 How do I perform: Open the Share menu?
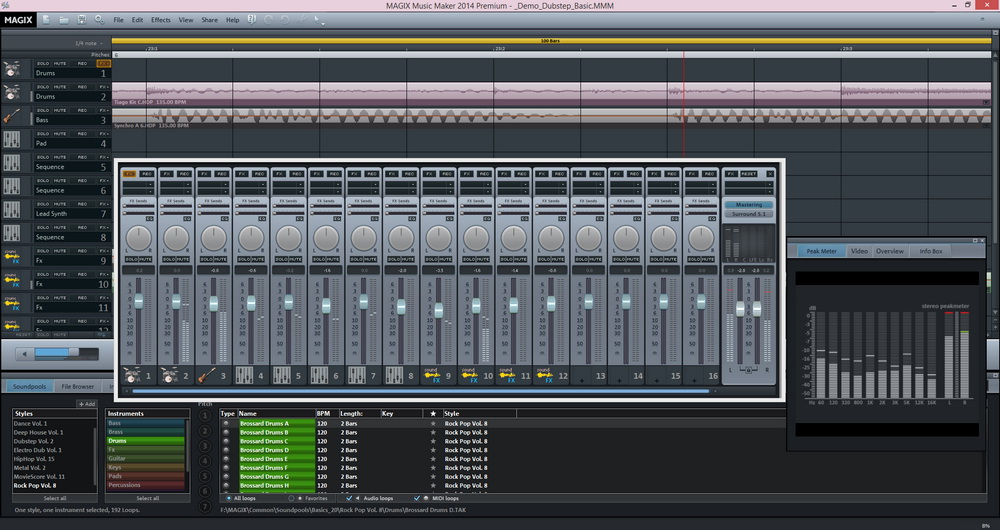click(209, 20)
